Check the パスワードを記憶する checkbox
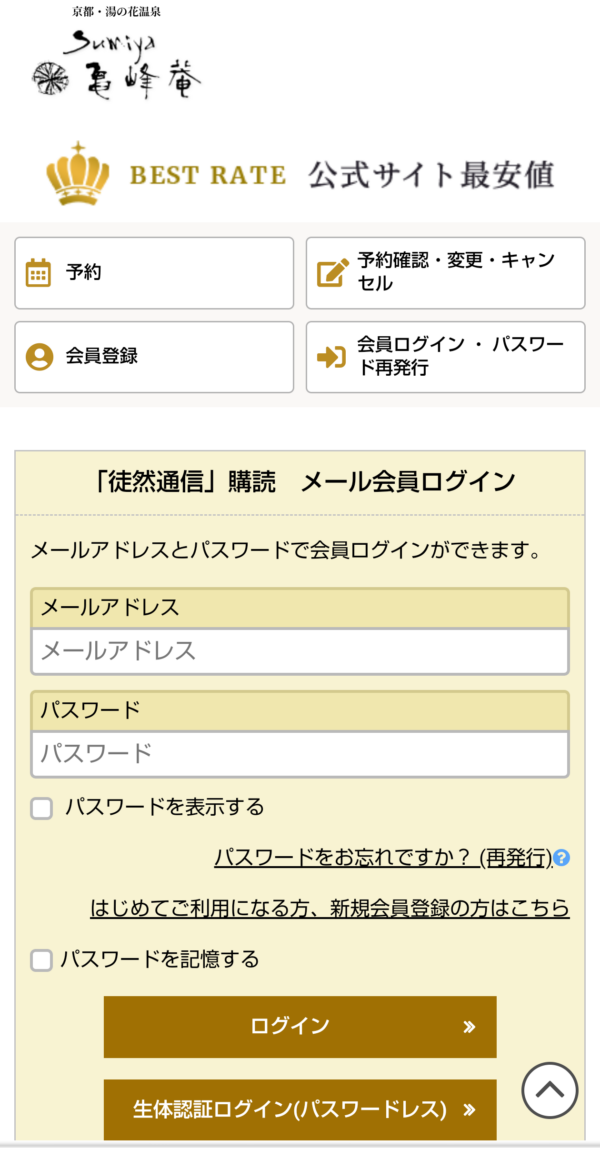 coord(42,960)
